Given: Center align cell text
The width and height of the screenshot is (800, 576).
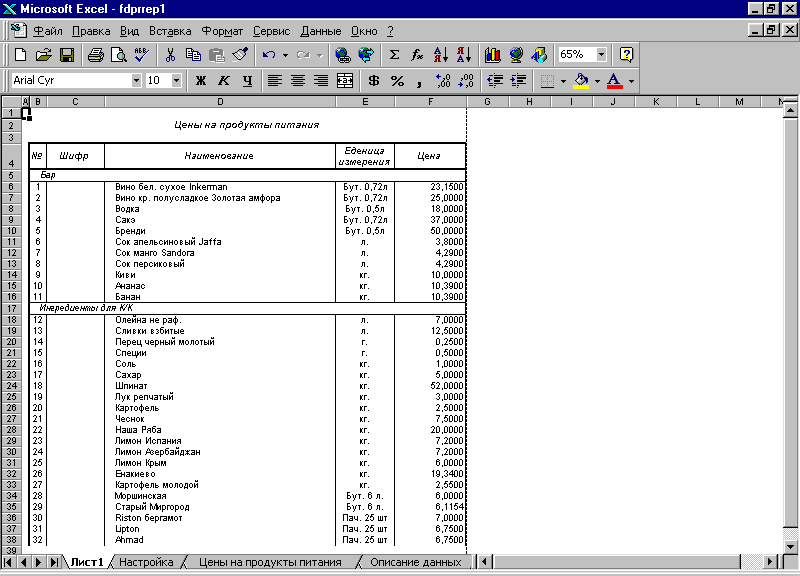Looking at the screenshot, I should click(x=298, y=81).
